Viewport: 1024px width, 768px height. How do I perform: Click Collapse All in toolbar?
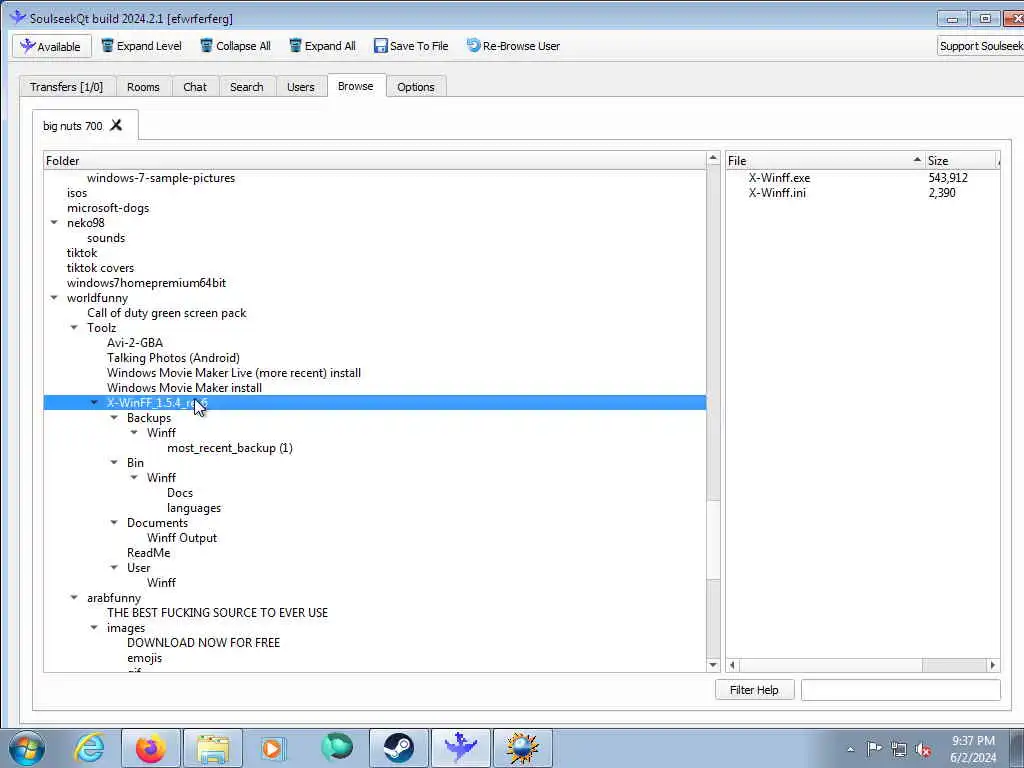pos(236,46)
